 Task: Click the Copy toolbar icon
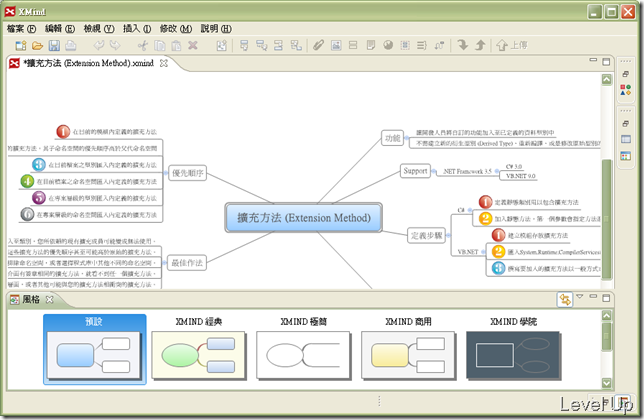(x=160, y=45)
